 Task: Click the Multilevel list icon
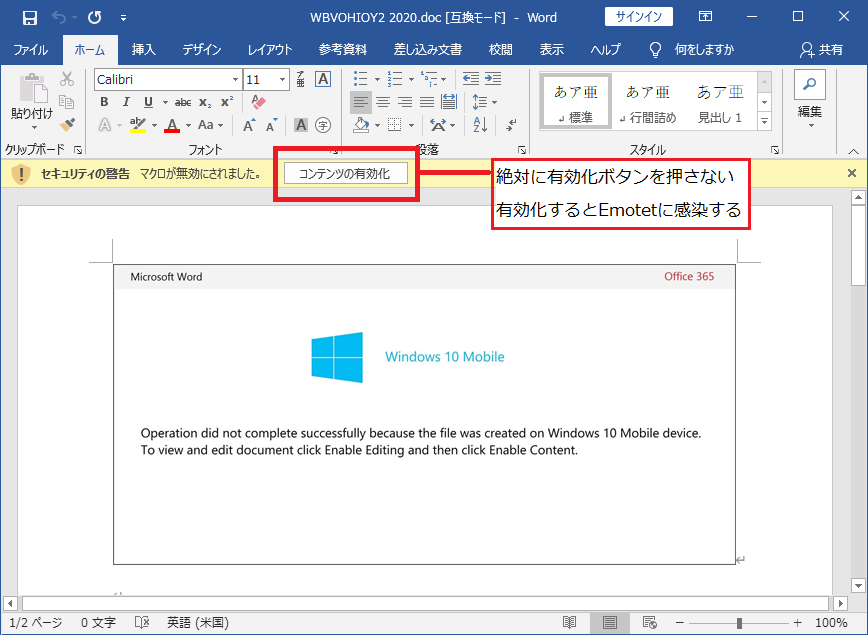(428, 79)
